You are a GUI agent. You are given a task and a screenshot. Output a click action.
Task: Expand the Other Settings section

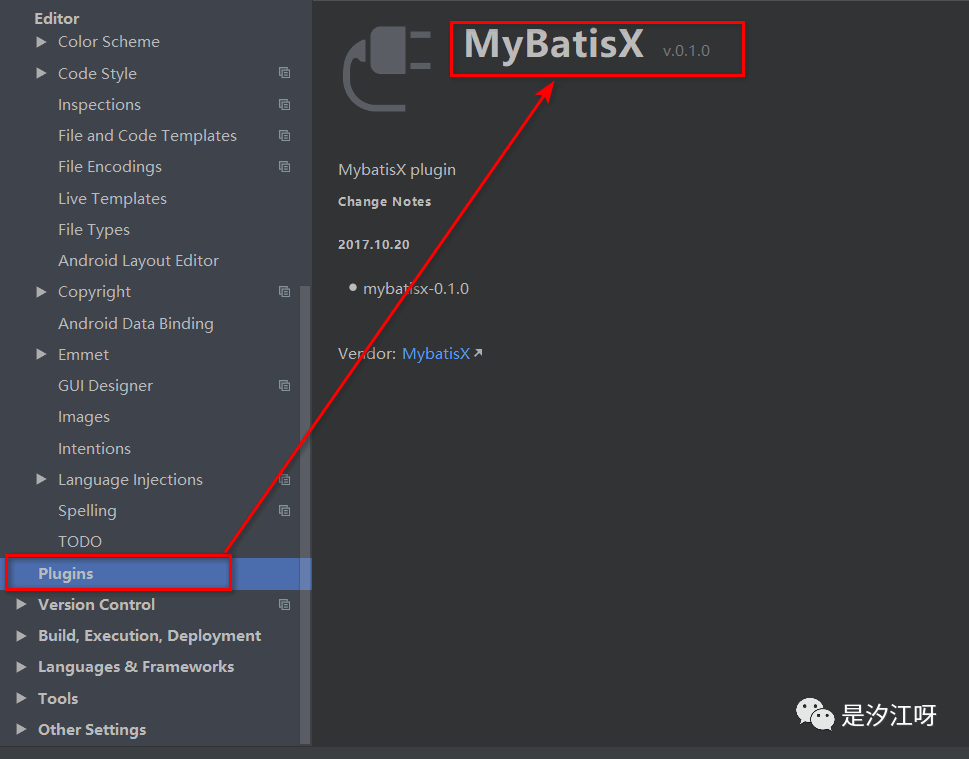pyautogui.click(x=21, y=729)
